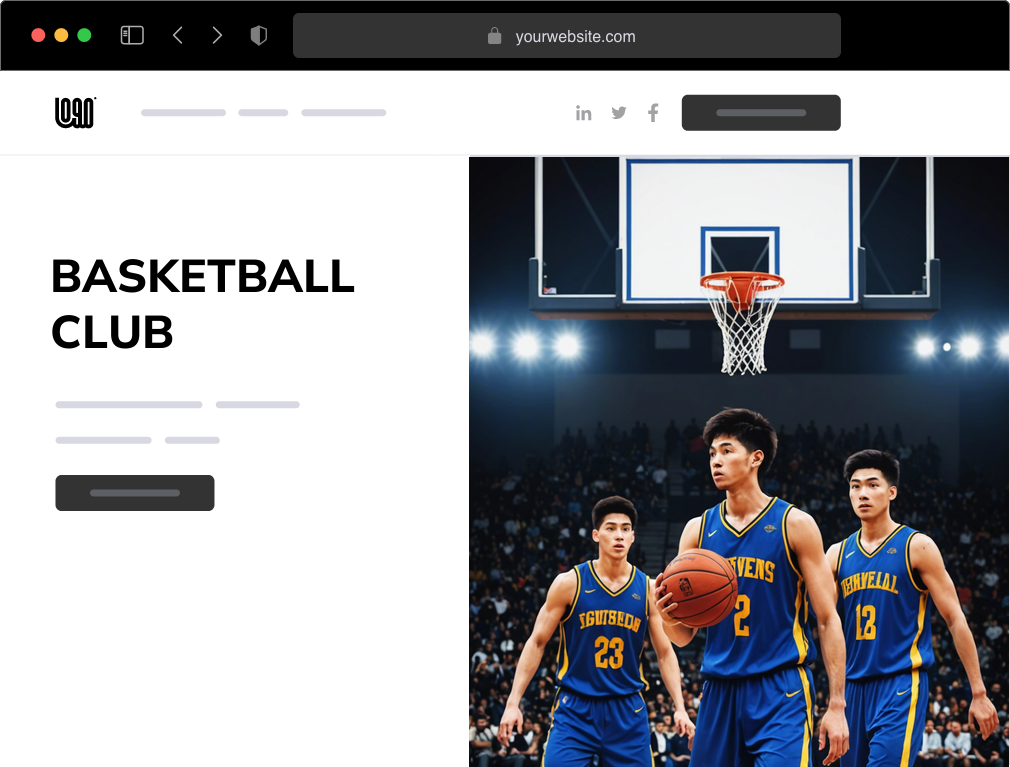
Task: Click the dark button below the heading
Action: (x=134, y=492)
